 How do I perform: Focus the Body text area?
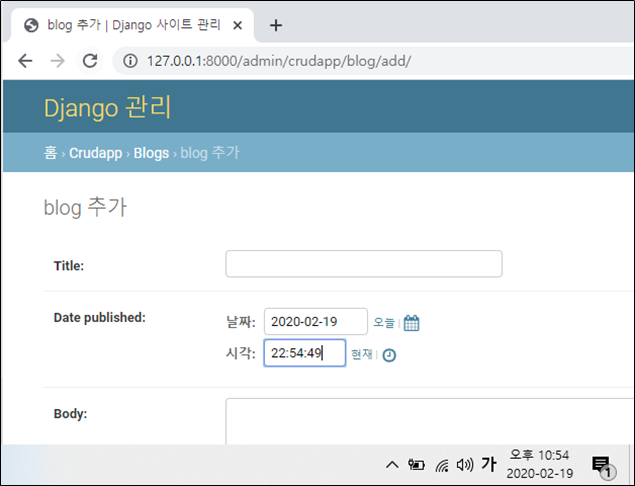tap(430, 421)
